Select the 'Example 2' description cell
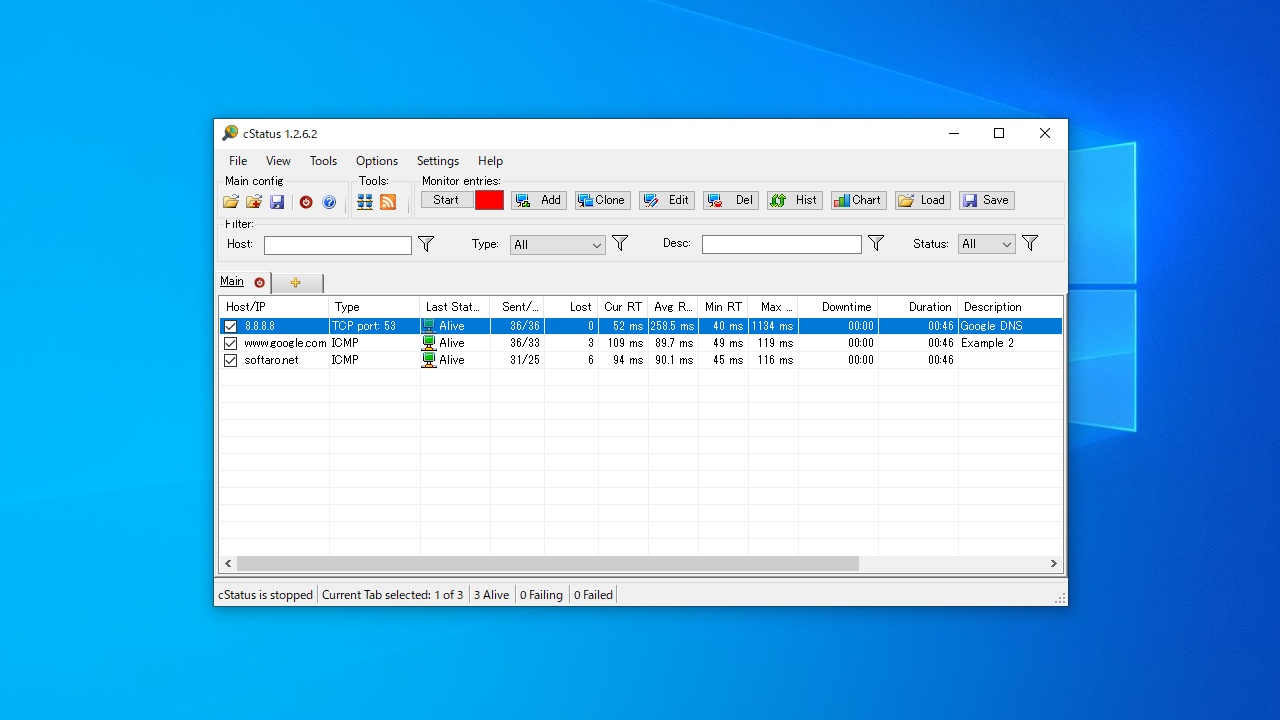 (x=1010, y=343)
